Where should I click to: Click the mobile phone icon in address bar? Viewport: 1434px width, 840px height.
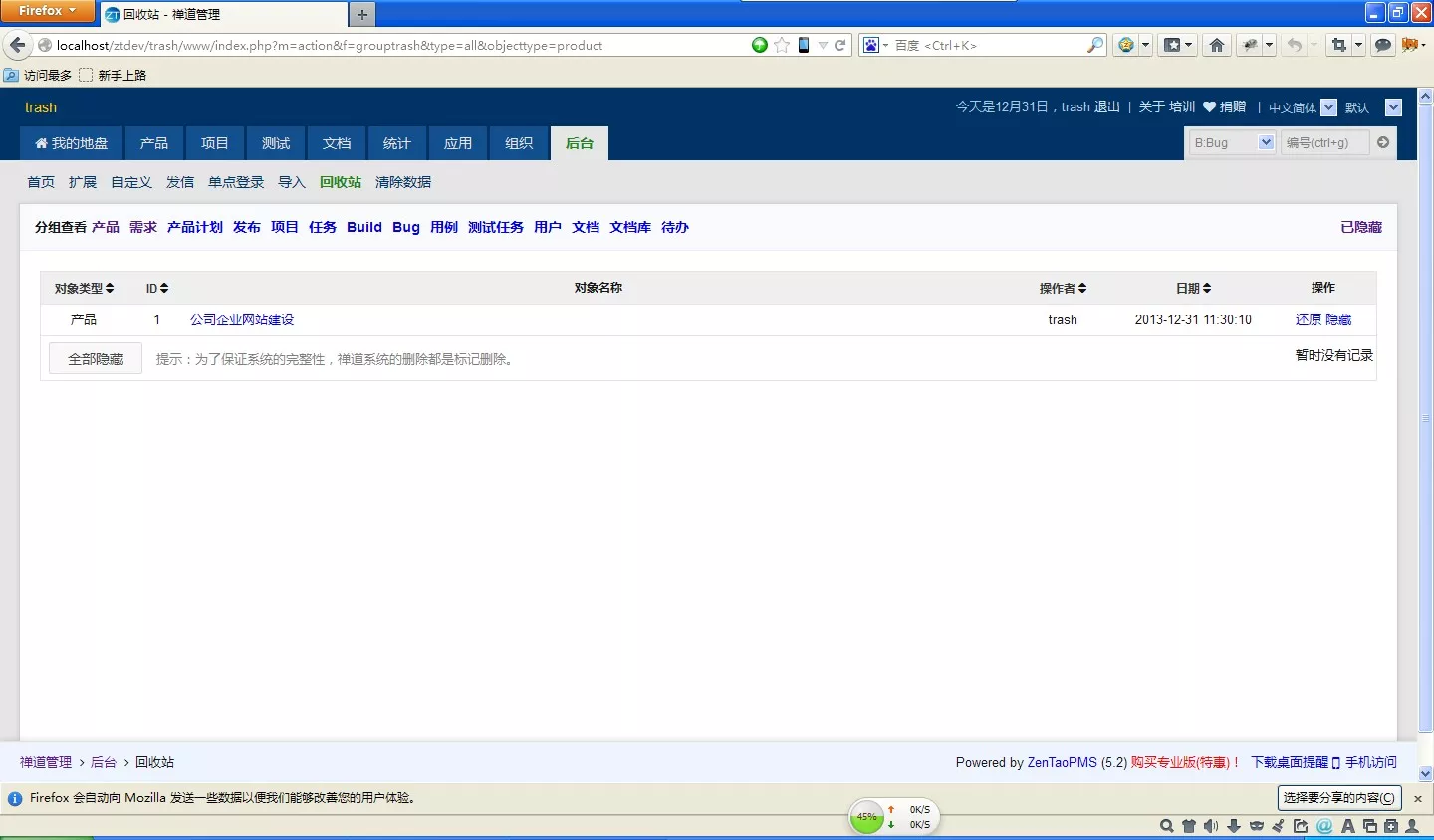[804, 45]
